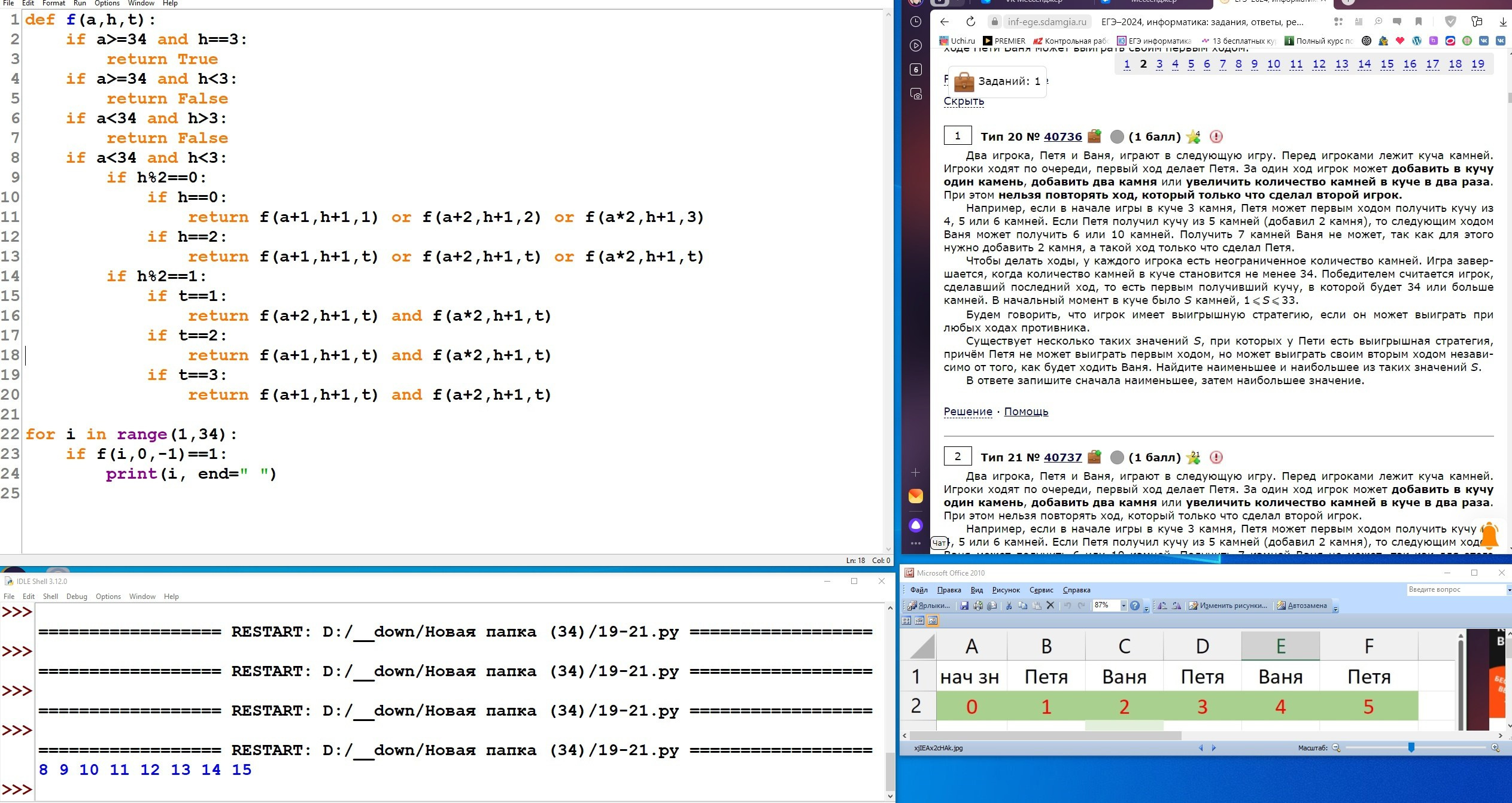Click the browser back arrow

point(945,22)
